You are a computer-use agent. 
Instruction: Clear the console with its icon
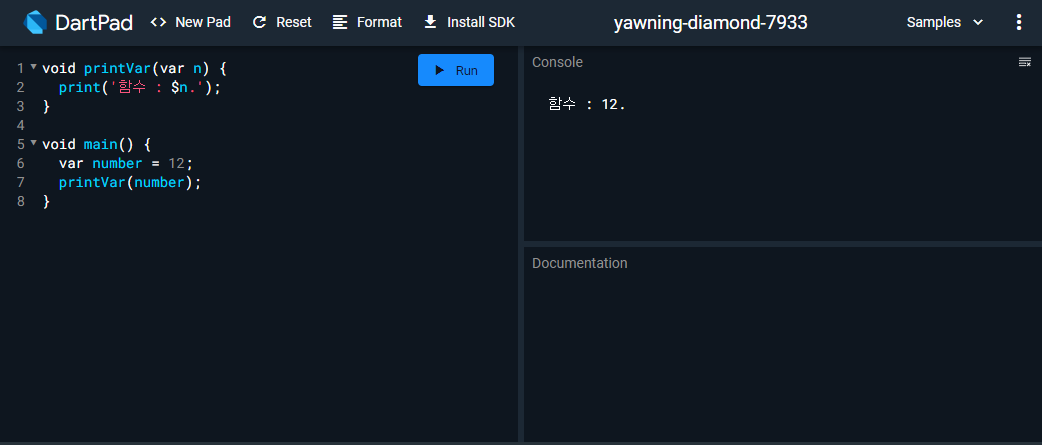(x=1025, y=62)
